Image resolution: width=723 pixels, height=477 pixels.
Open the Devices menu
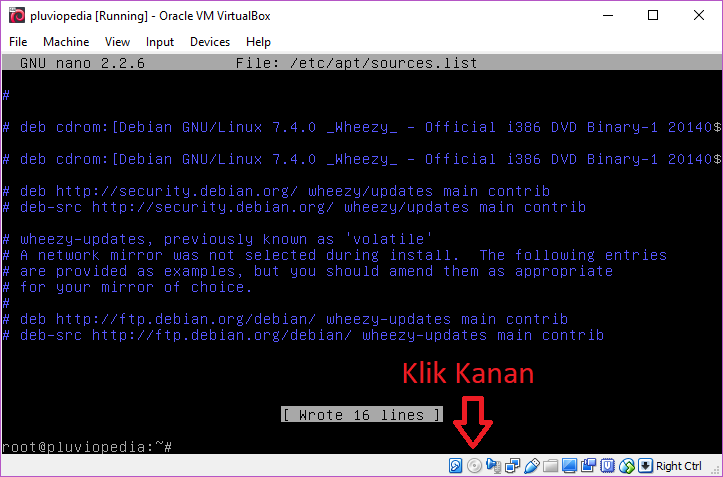(x=210, y=42)
